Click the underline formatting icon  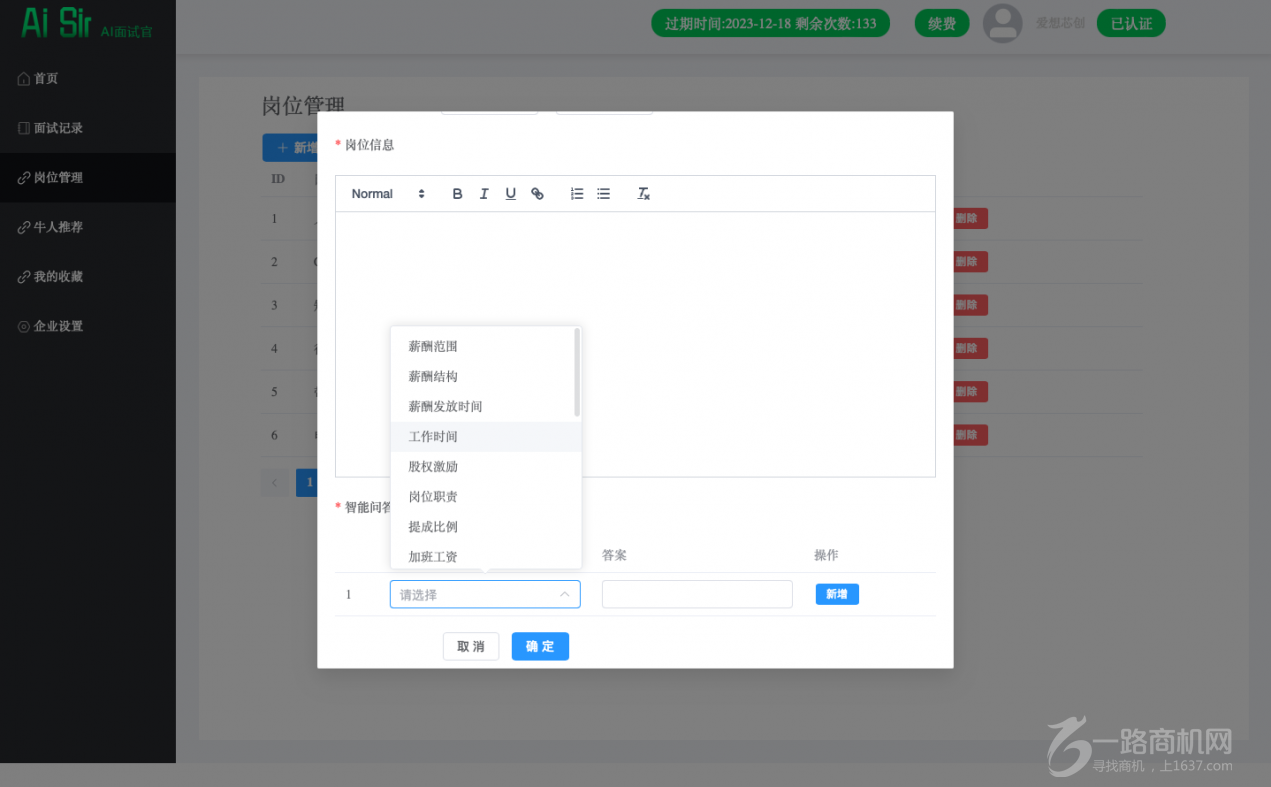[x=510, y=194]
